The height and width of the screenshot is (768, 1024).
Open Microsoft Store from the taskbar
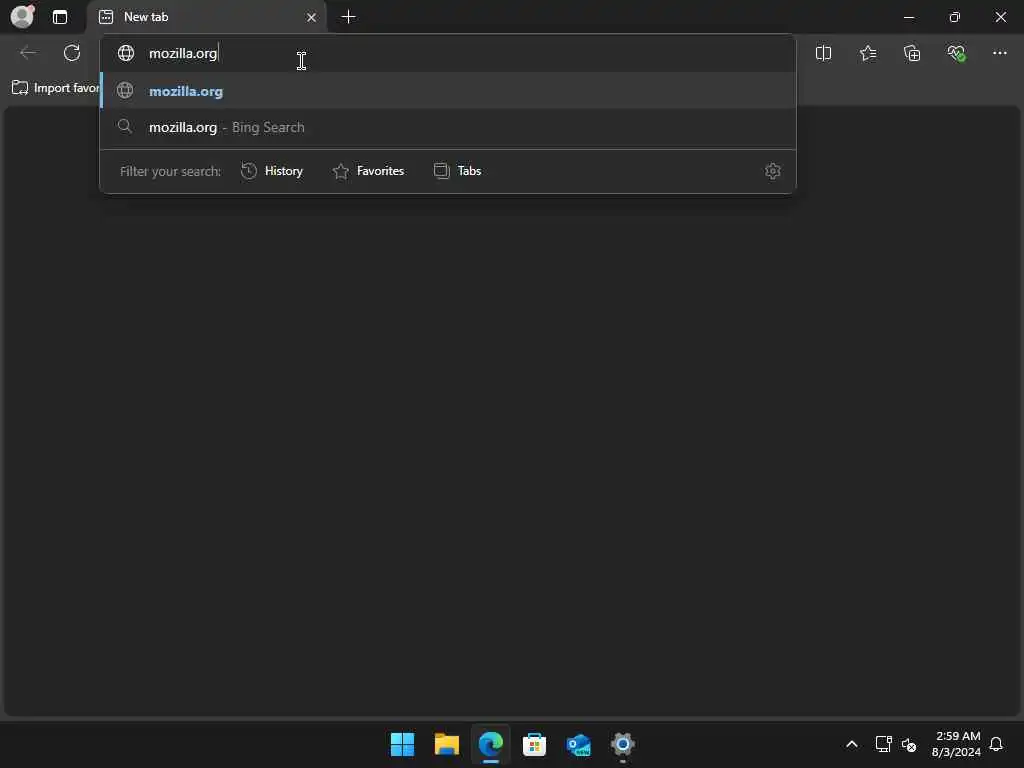tap(534, 744)
